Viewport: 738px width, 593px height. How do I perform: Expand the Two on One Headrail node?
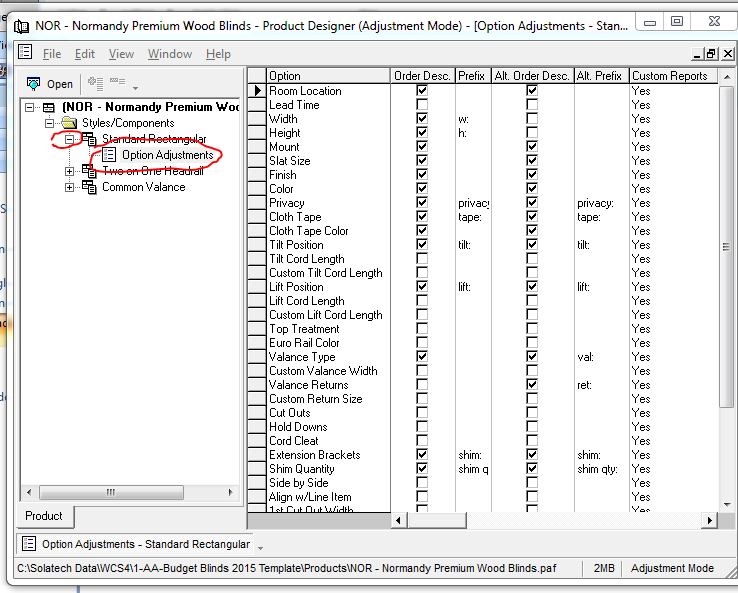coord(69,171)
